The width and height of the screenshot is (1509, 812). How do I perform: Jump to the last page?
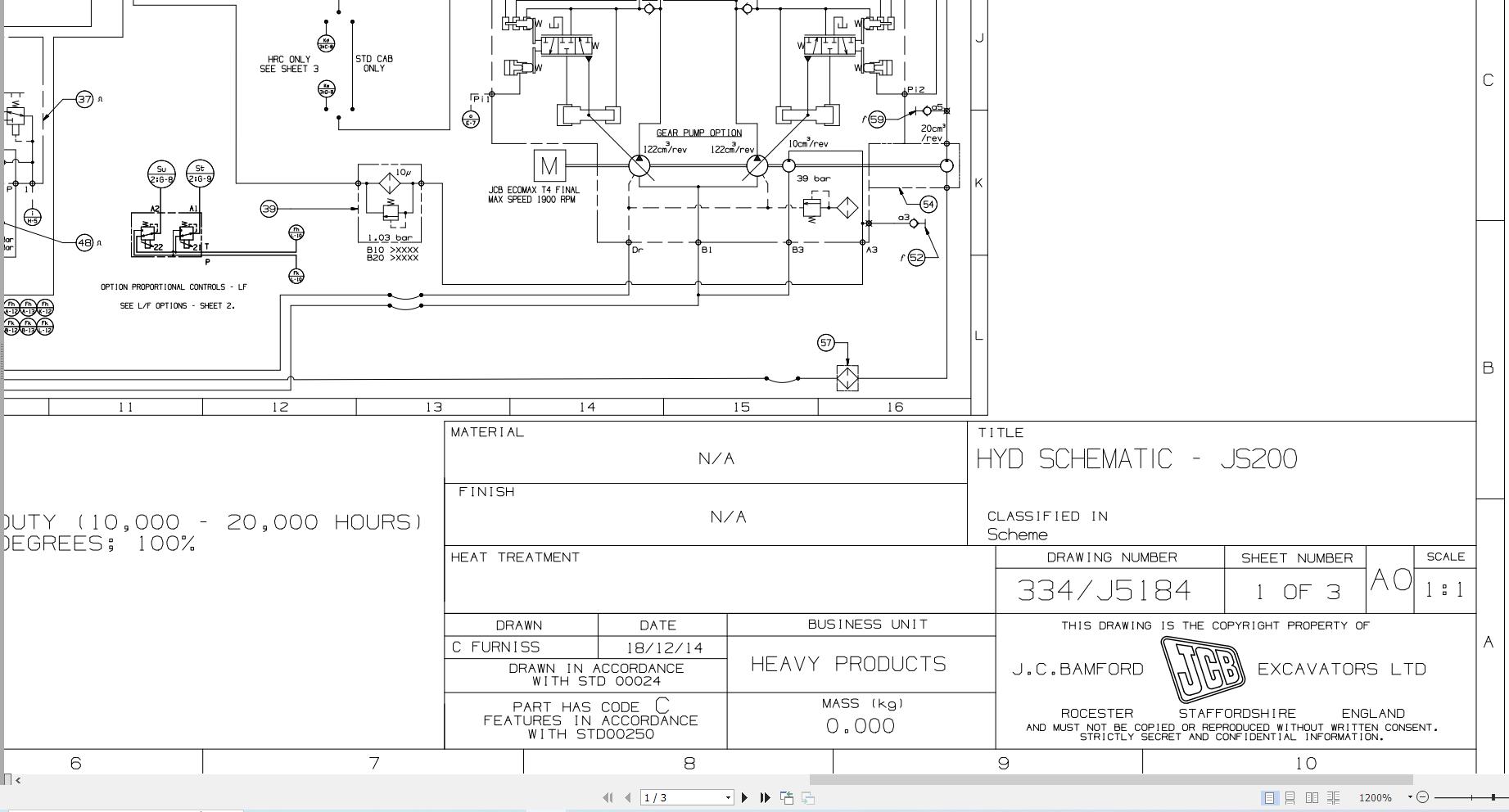coord(766,797)
